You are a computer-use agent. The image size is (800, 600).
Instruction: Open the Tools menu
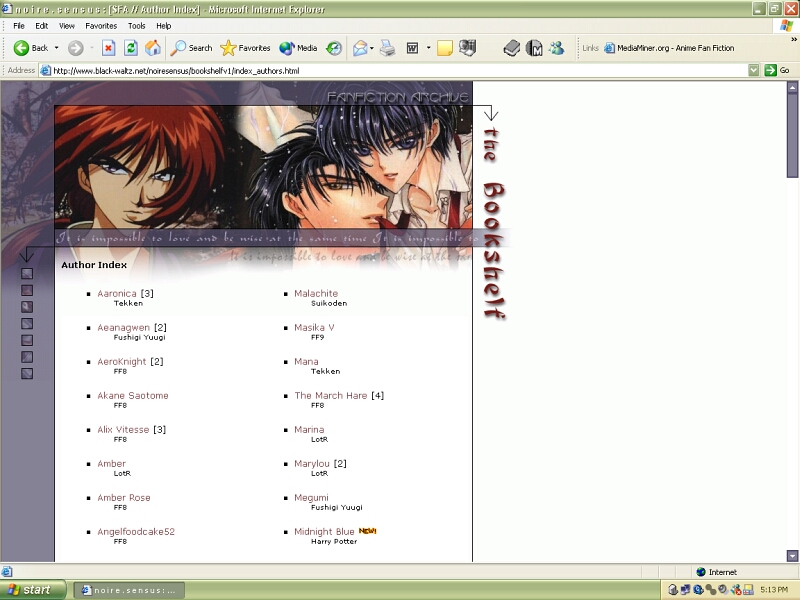click(136, 25)
